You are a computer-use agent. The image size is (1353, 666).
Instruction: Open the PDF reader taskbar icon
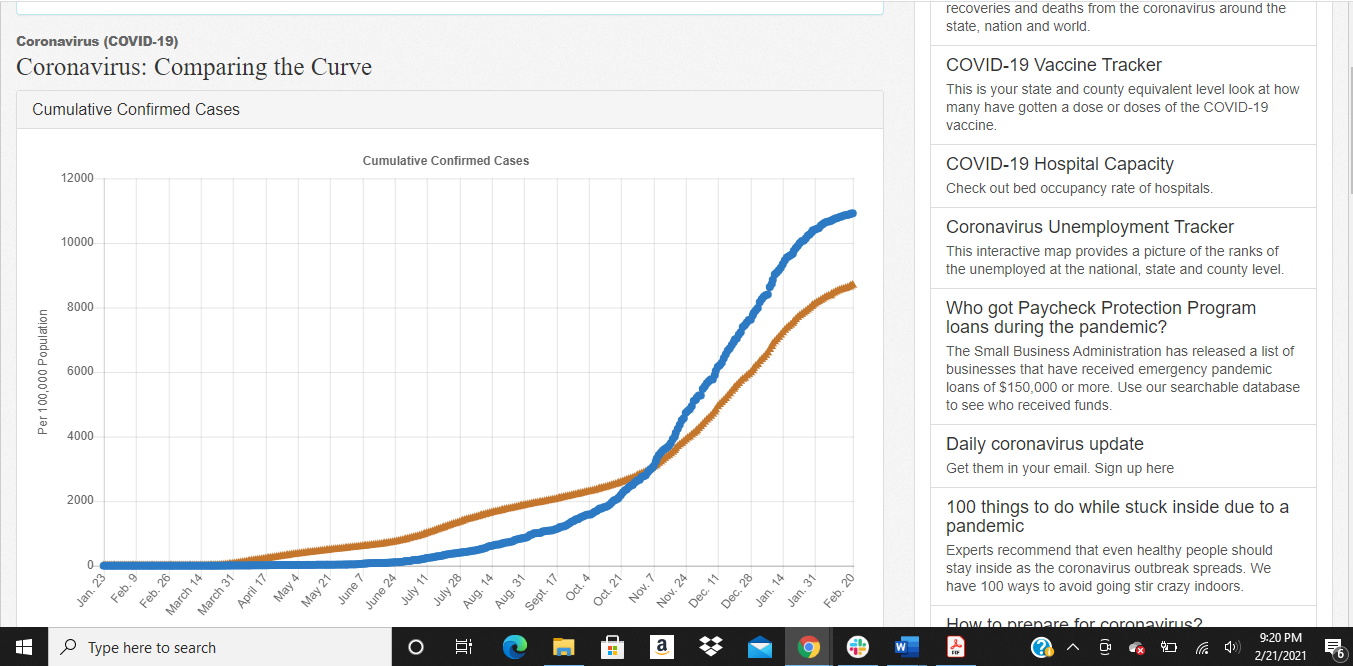(956, 647)
